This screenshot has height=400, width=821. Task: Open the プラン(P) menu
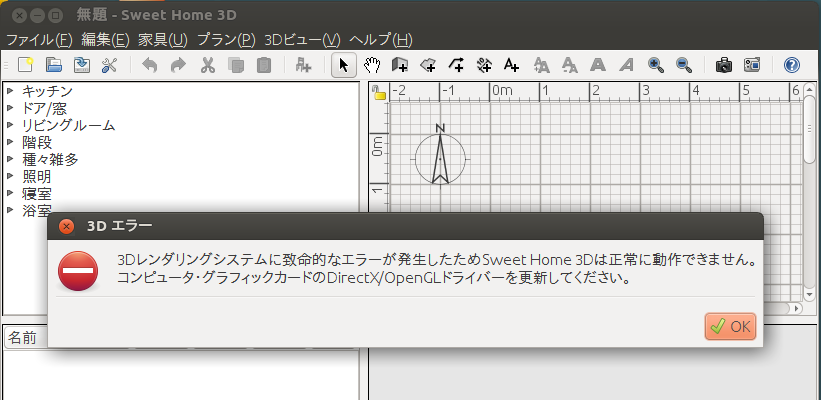[x=226, y=40]
